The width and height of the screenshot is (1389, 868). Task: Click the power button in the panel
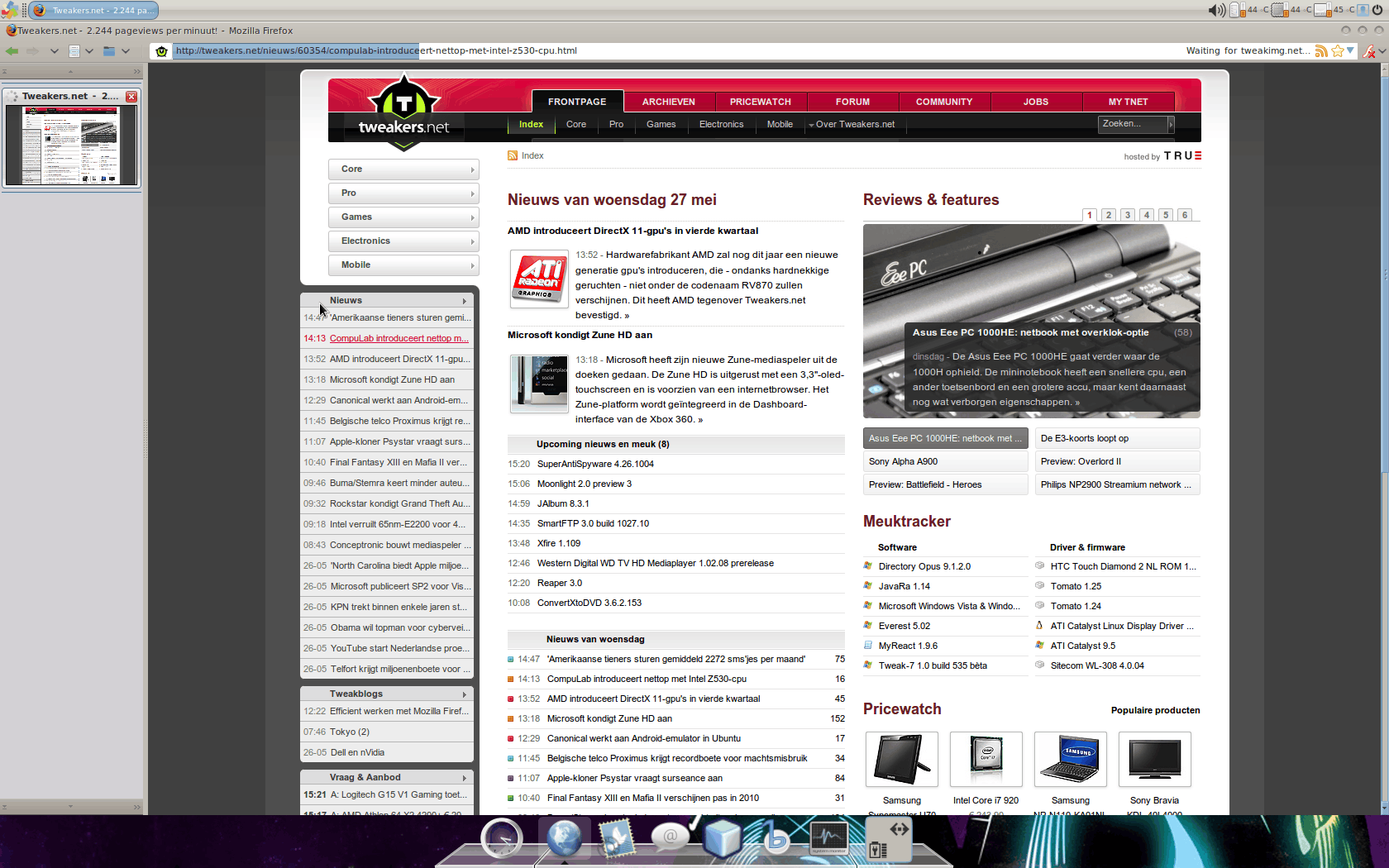pyautogui.click(x=1377, y=10)
